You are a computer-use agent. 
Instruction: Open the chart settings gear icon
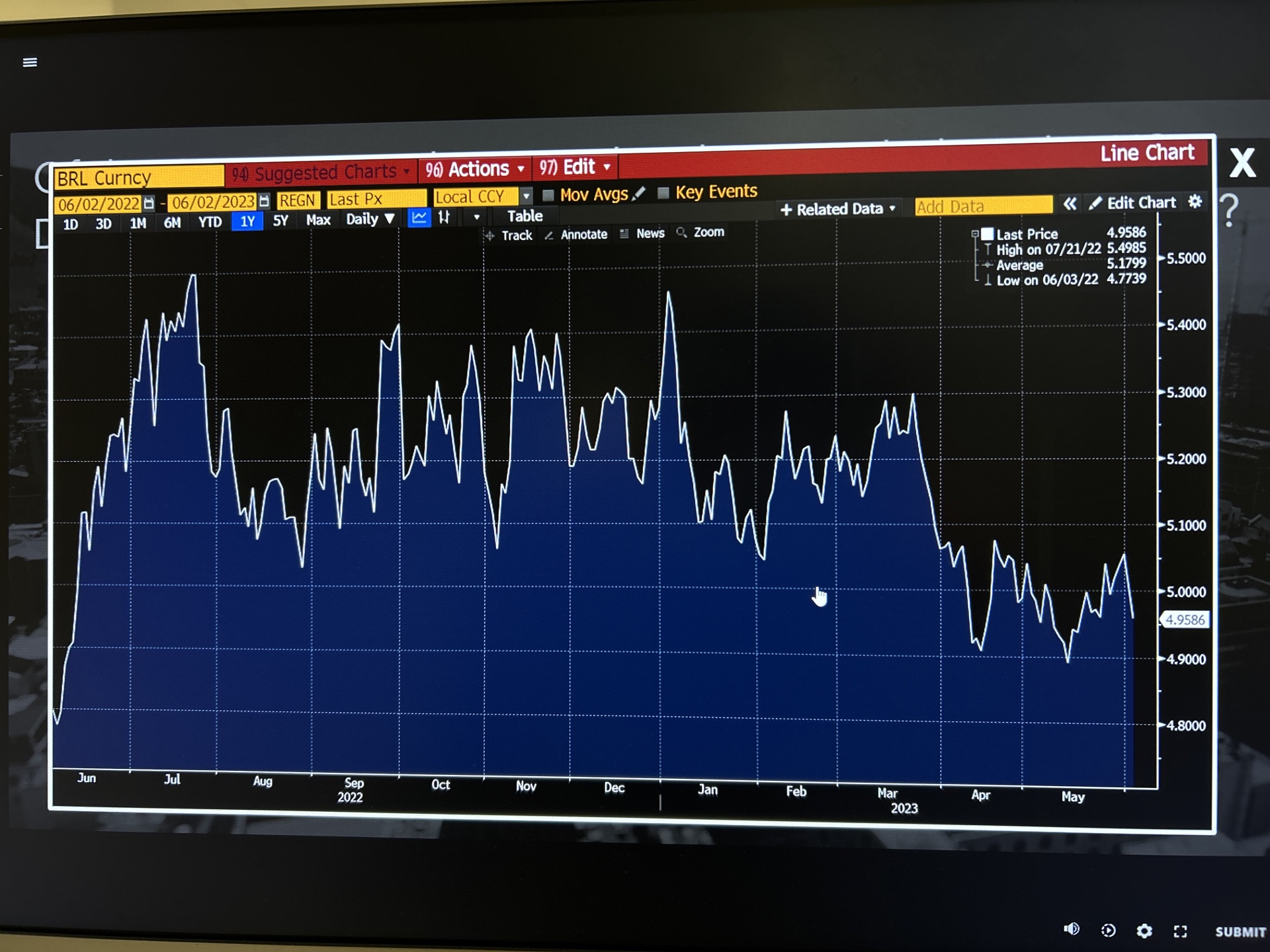1195,202
